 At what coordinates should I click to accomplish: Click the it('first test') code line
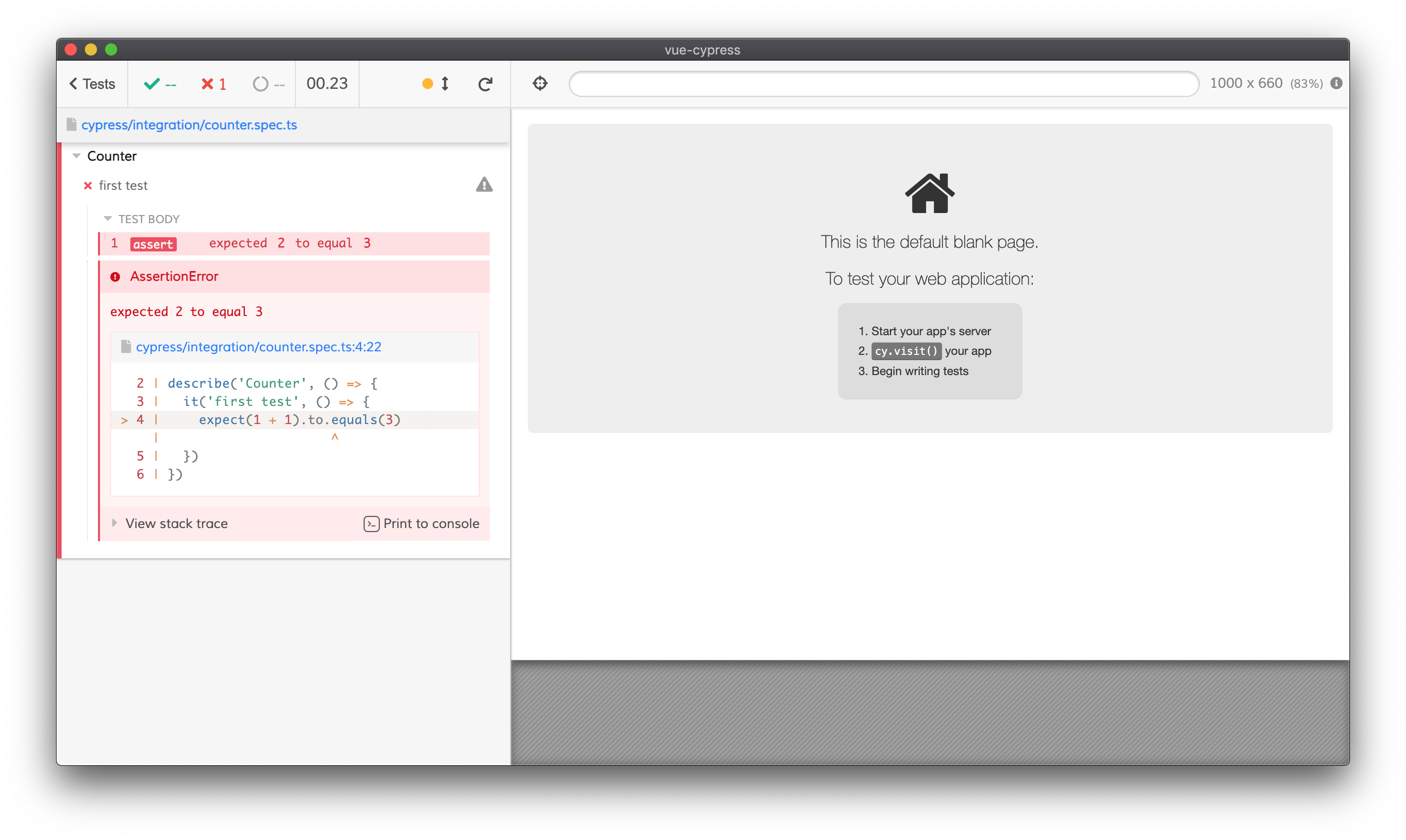click(x=276, y=402)
